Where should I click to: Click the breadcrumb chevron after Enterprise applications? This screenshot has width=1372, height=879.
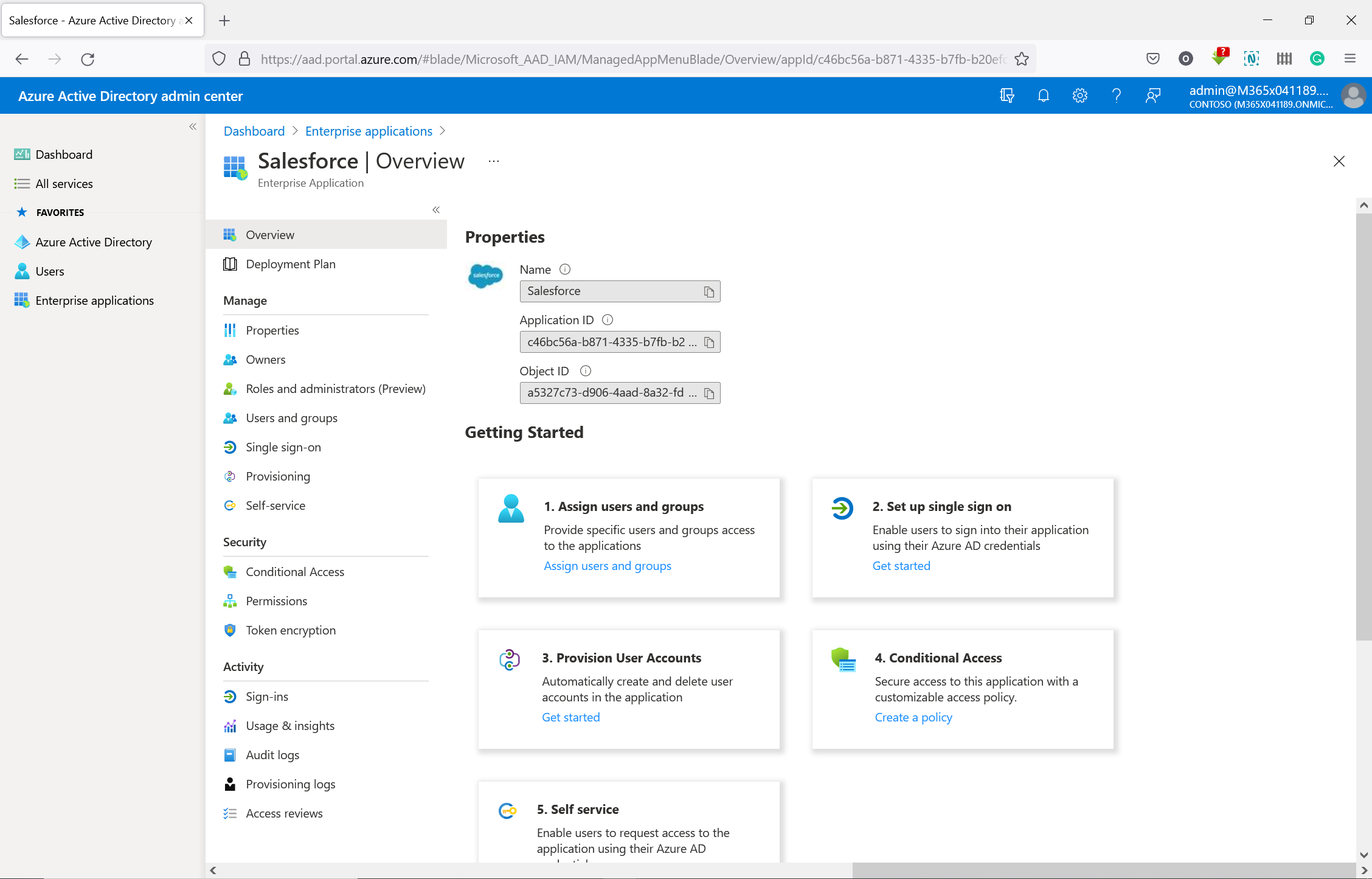pyautogui.click(x=442, y=131)
